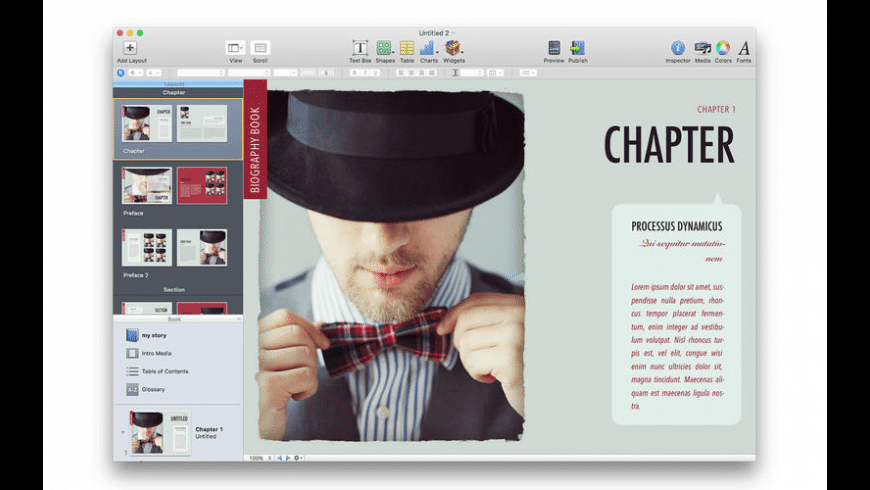
Task: Click the Publish icon
Action: click(578, 48)
